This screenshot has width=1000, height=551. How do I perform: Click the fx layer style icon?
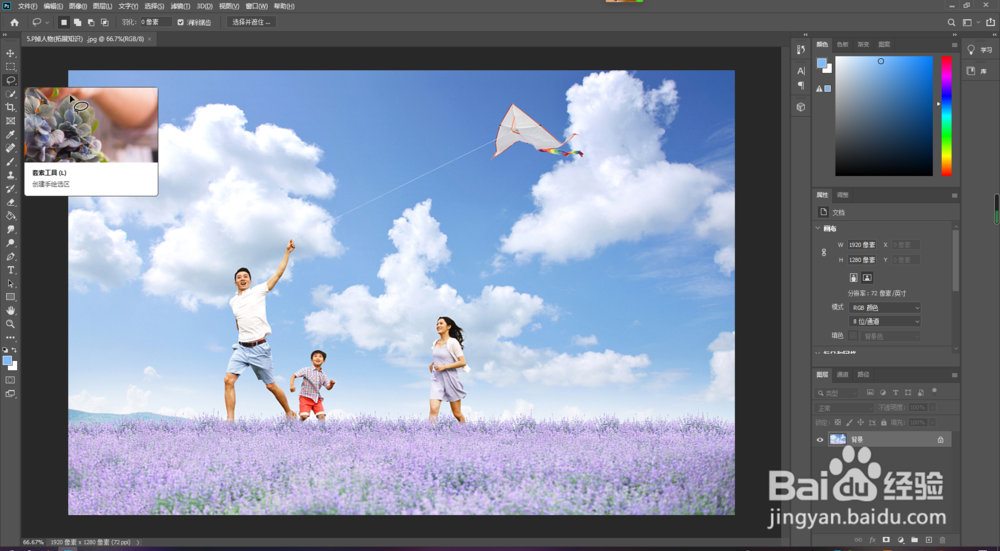[872, 540]
